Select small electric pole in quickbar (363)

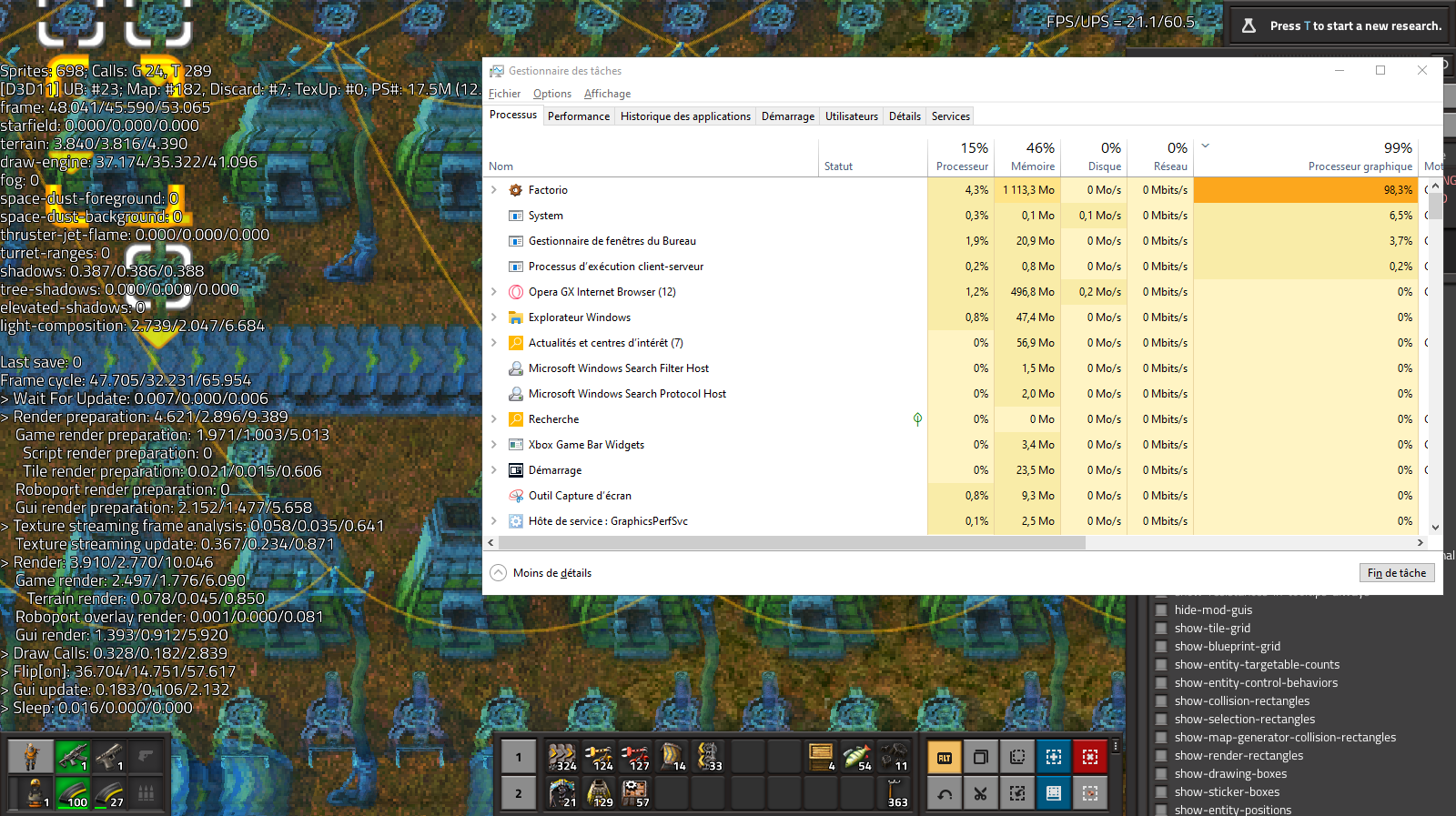(894, 793)
